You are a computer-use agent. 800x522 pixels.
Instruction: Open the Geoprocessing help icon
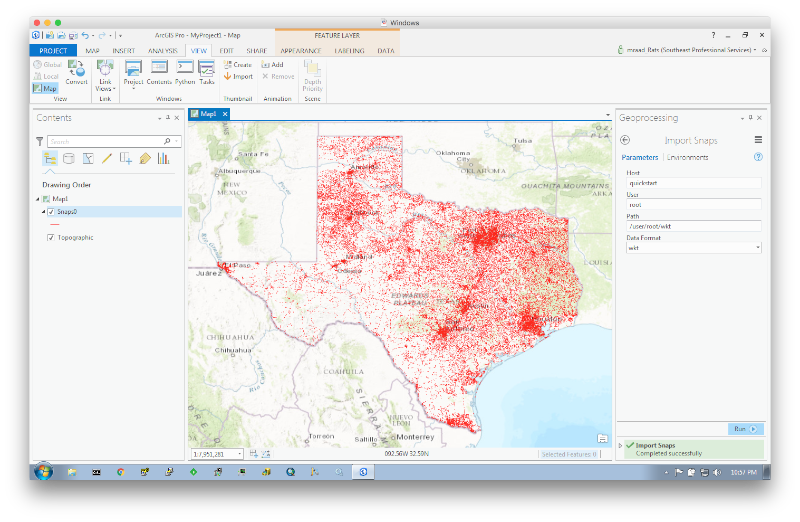coord(758,157)
